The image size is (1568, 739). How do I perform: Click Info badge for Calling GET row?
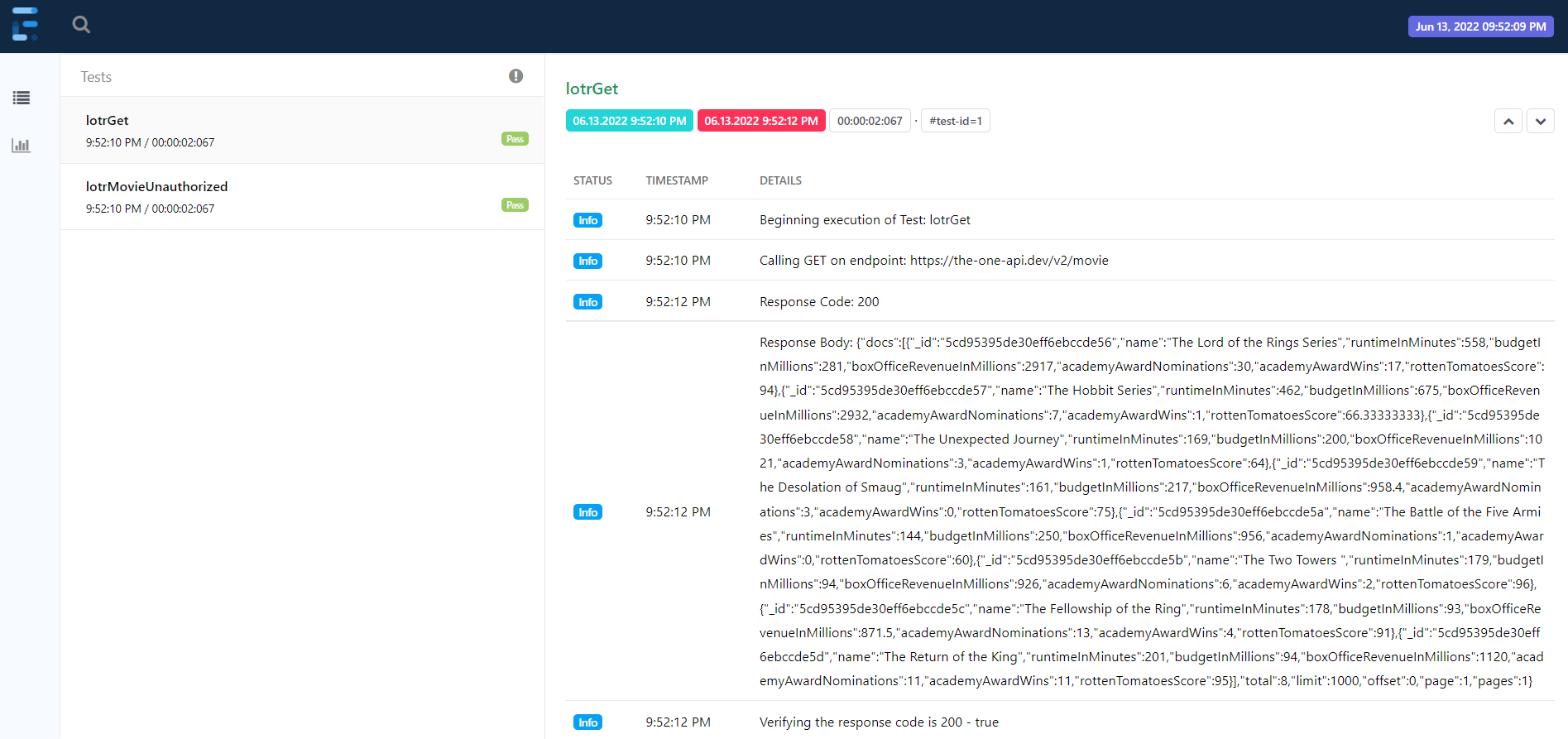[x=587, y=261]
